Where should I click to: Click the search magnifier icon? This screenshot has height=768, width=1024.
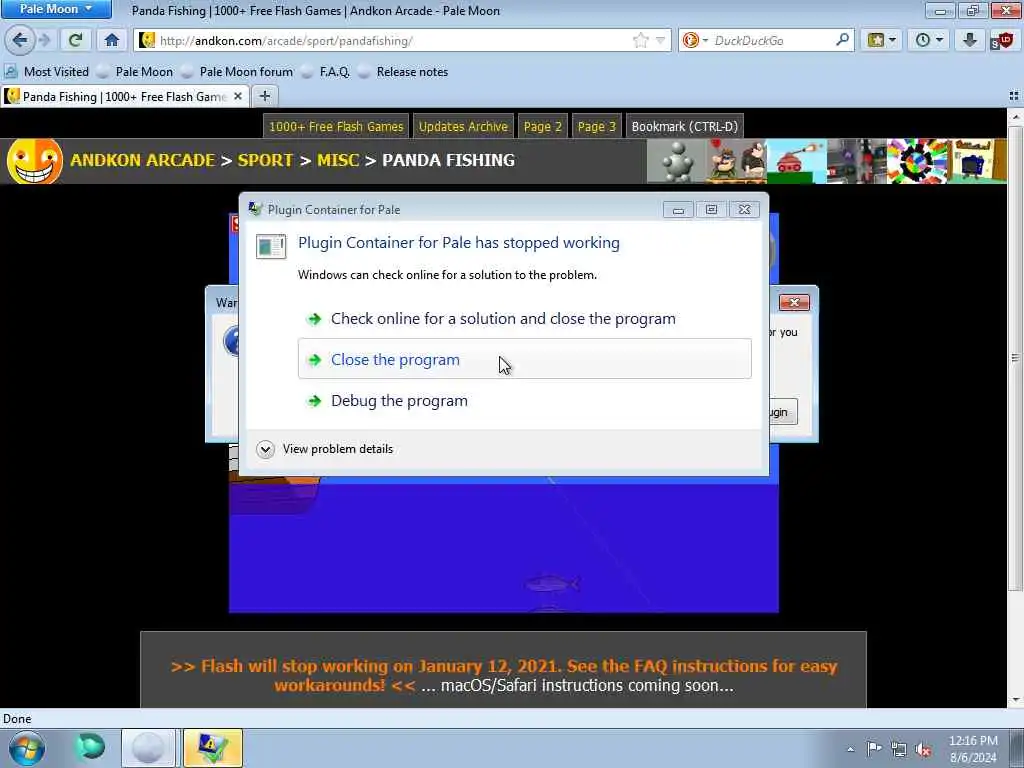(x=842, y=40)
